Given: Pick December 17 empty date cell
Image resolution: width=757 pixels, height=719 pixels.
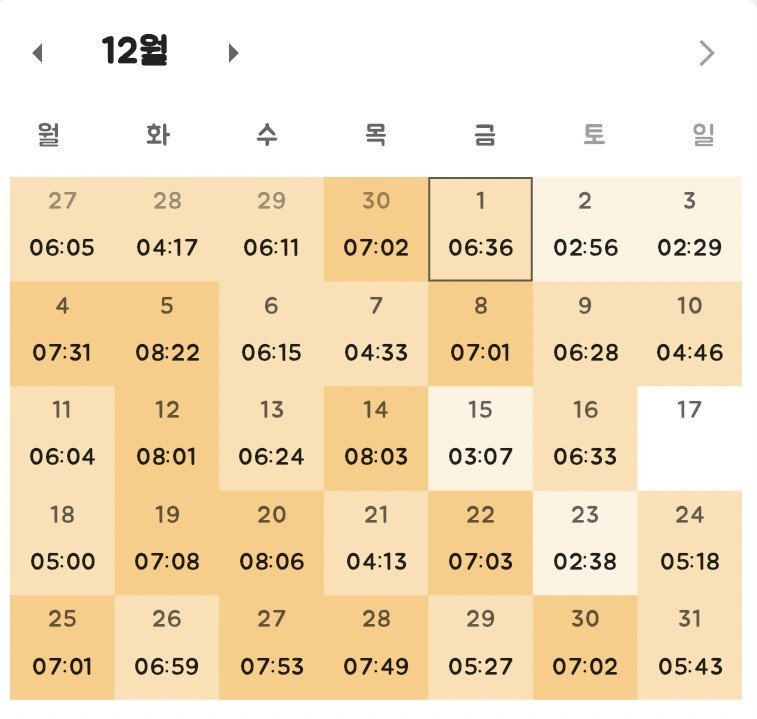Looking at the screenshot, I should (x=689, y=437).
